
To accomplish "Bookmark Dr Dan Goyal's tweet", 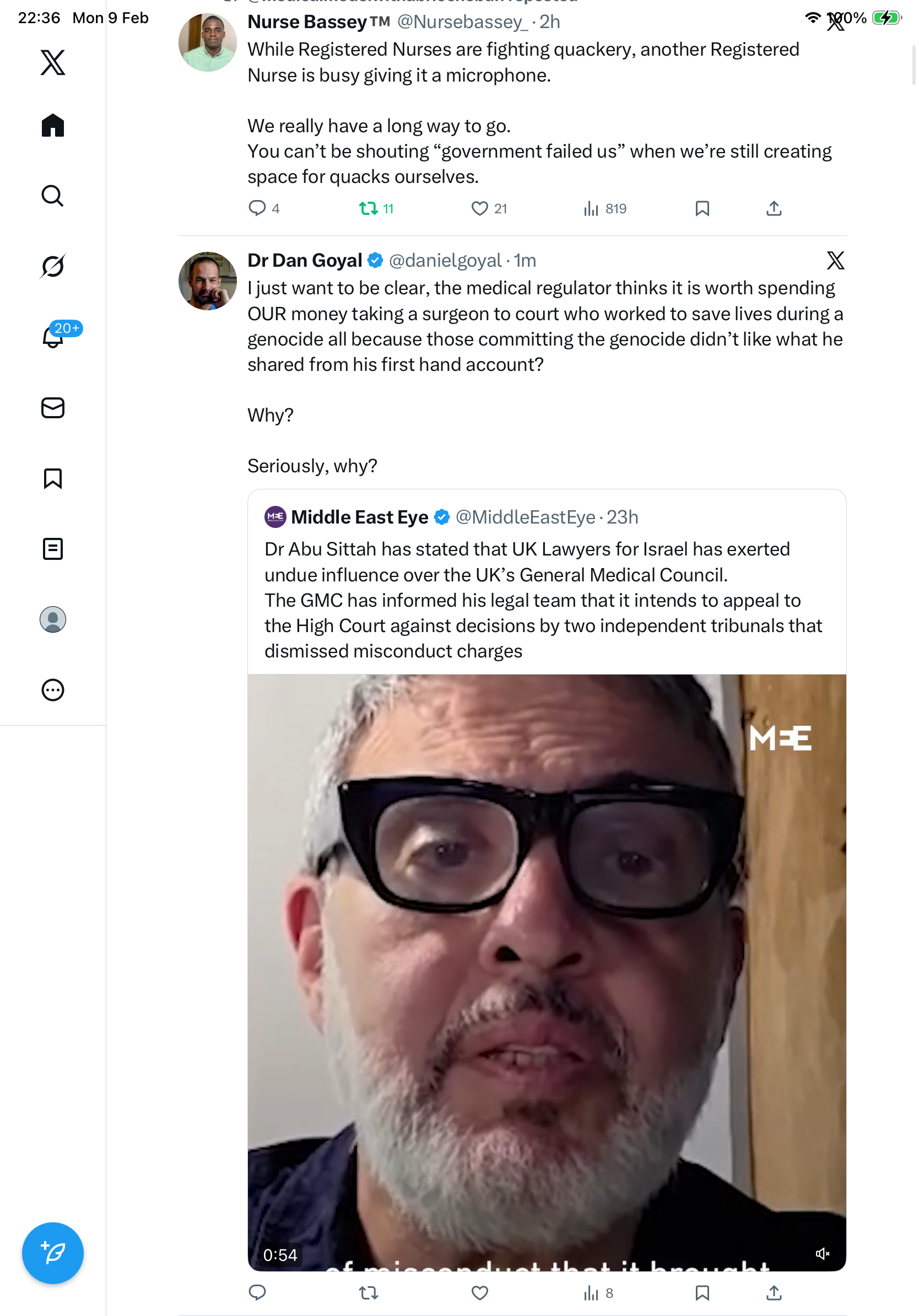I will (x=702, y=1292).
